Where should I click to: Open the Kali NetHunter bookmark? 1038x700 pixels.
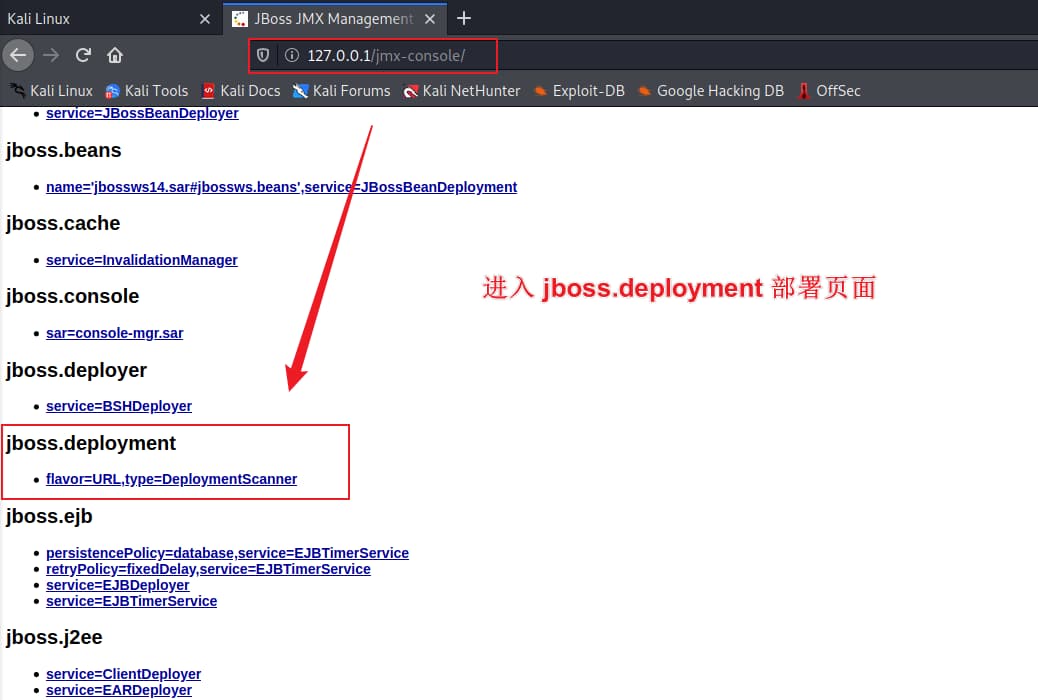pos(462,91)
